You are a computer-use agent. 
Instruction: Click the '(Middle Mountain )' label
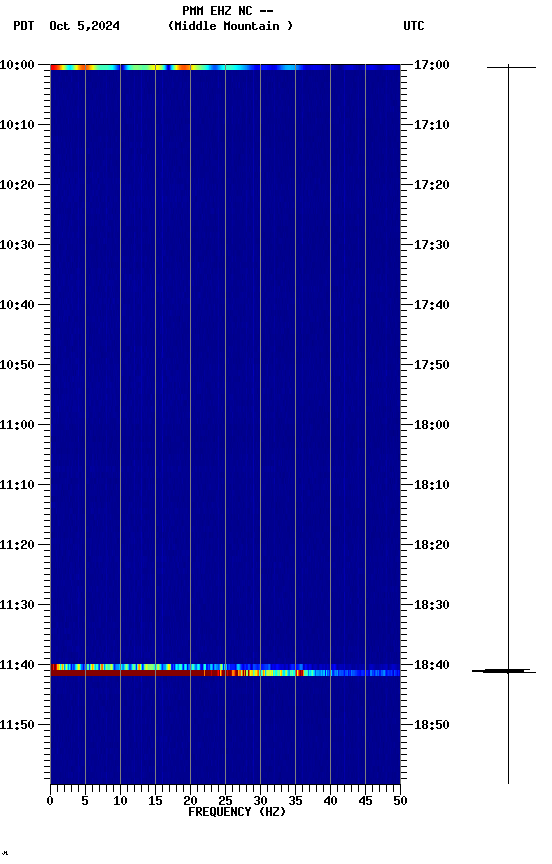point(230,26)
